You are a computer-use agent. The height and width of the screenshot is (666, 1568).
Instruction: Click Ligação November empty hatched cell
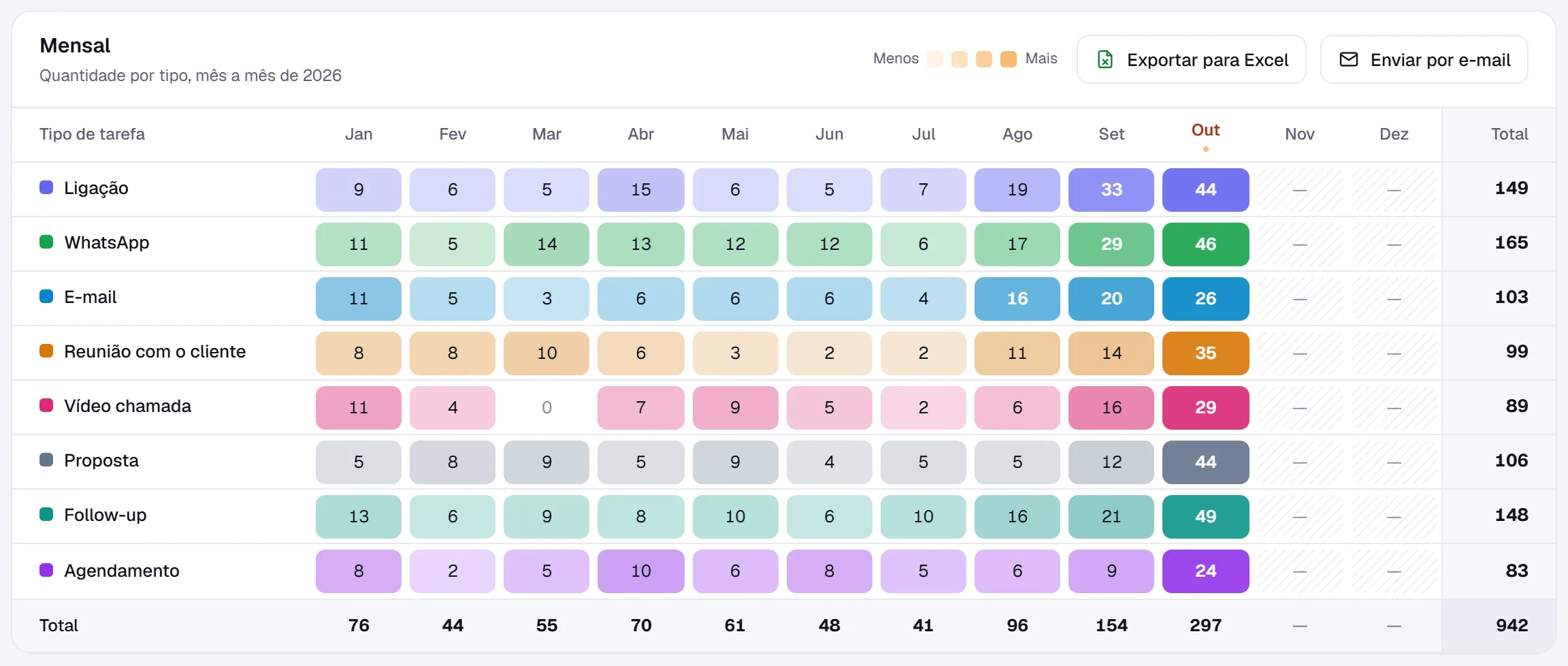click(x=1300, y=189)
